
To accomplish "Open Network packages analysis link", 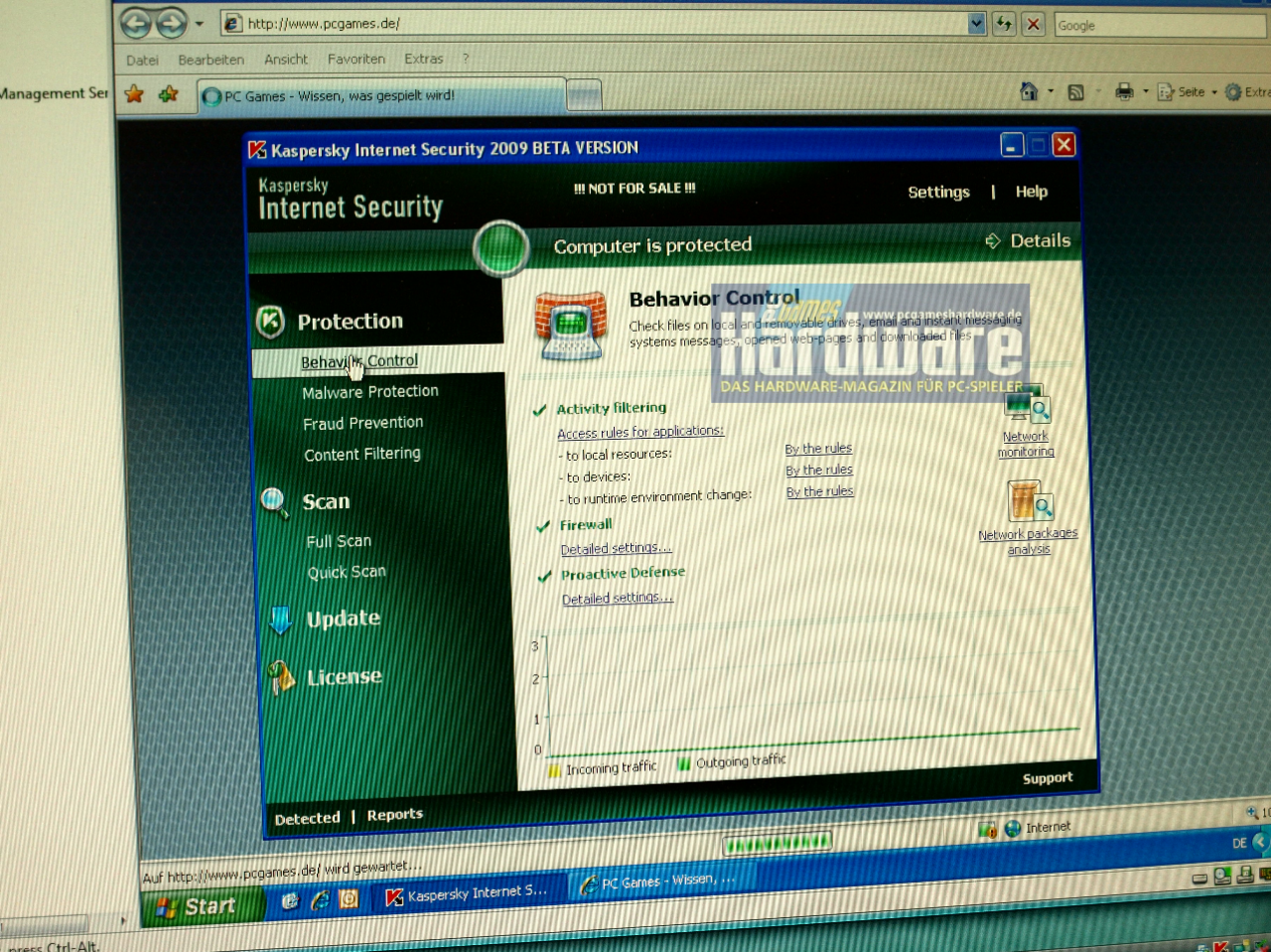I will [1028, 541].
